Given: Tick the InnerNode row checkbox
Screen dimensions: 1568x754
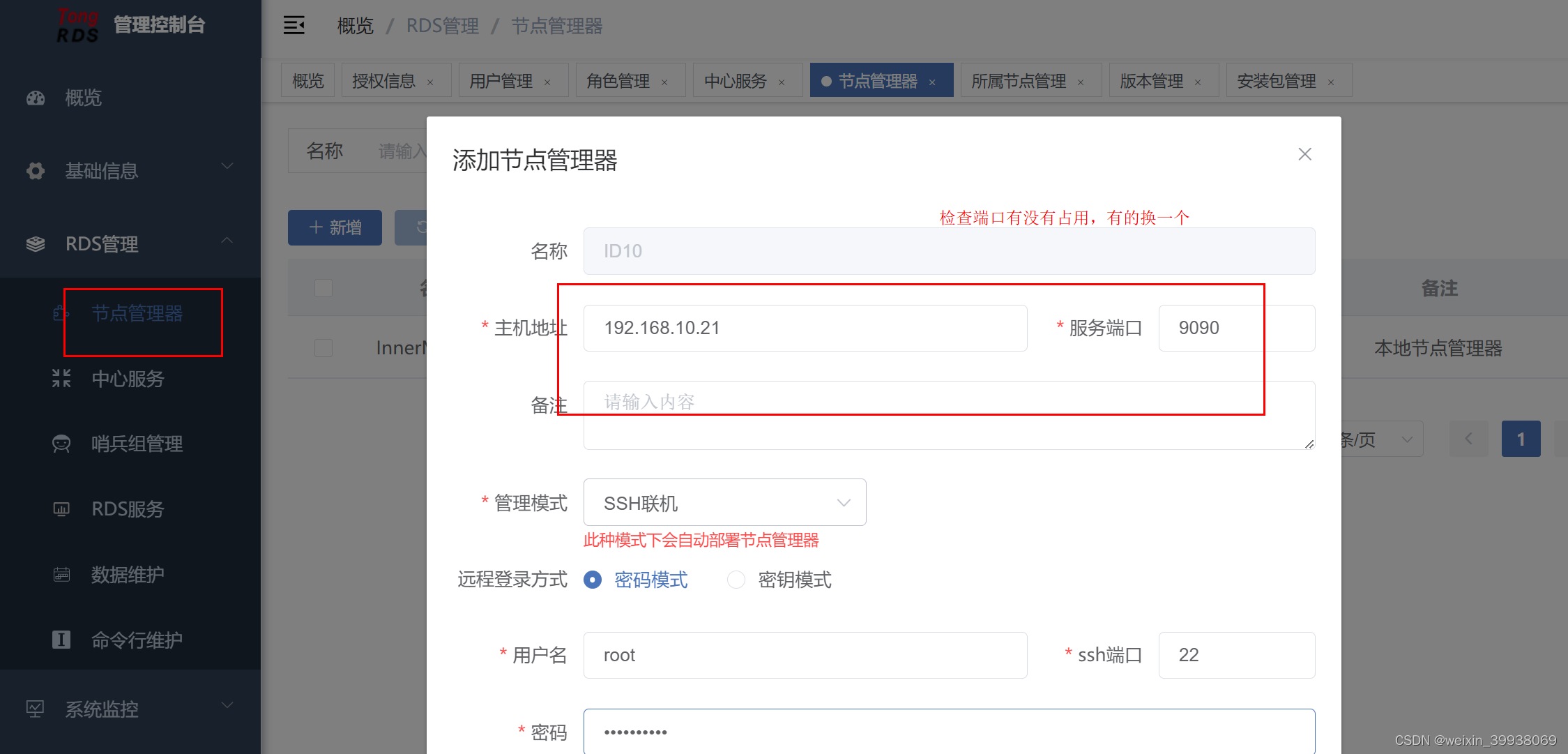Looking at the screenshot, I should (x=324, y=348).
